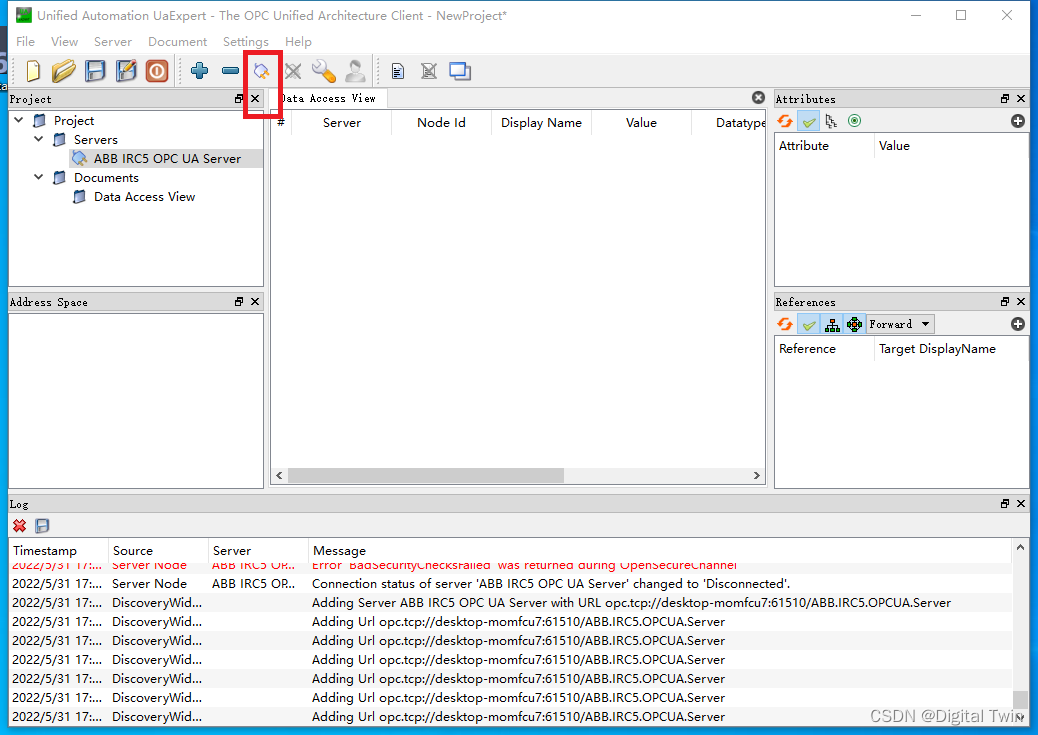Screen dimensions: 1038x735
Task: Toggle the green checkmark in Attributes panel
Action: (x=808, y=121)
